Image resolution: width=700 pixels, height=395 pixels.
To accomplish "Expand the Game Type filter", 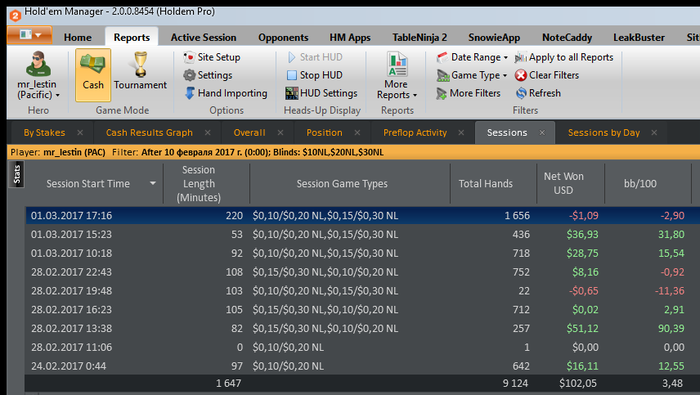I will (x=472, y=75).
